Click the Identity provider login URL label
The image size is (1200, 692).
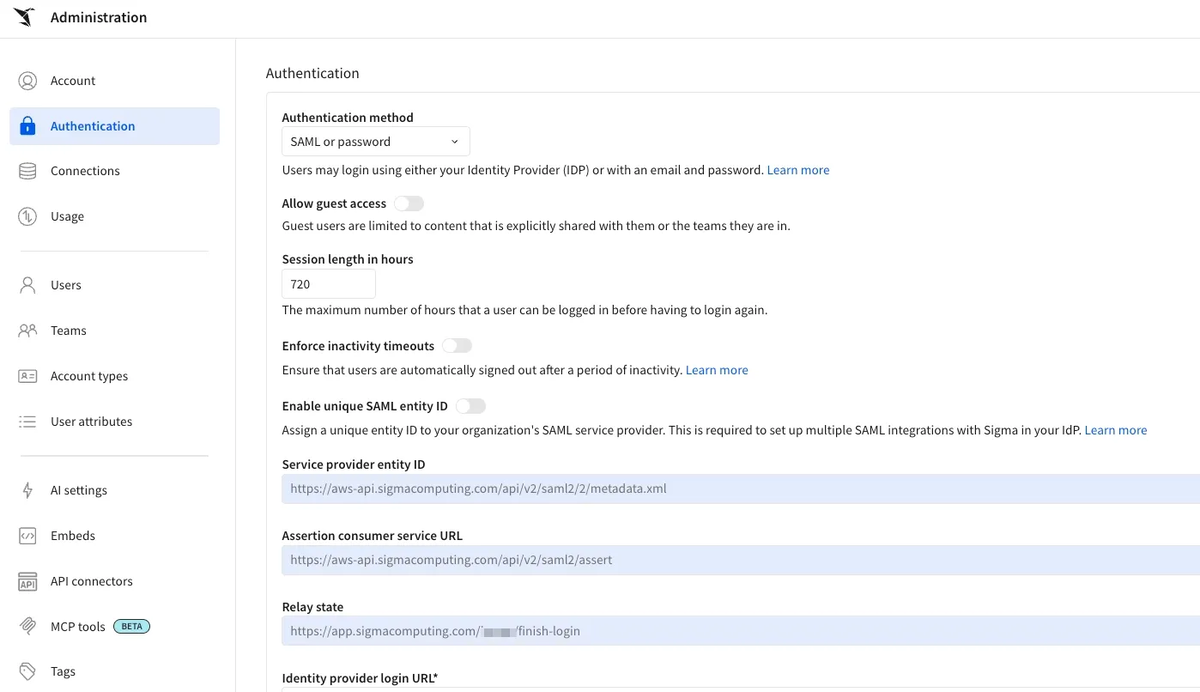(x=360, y=678)
